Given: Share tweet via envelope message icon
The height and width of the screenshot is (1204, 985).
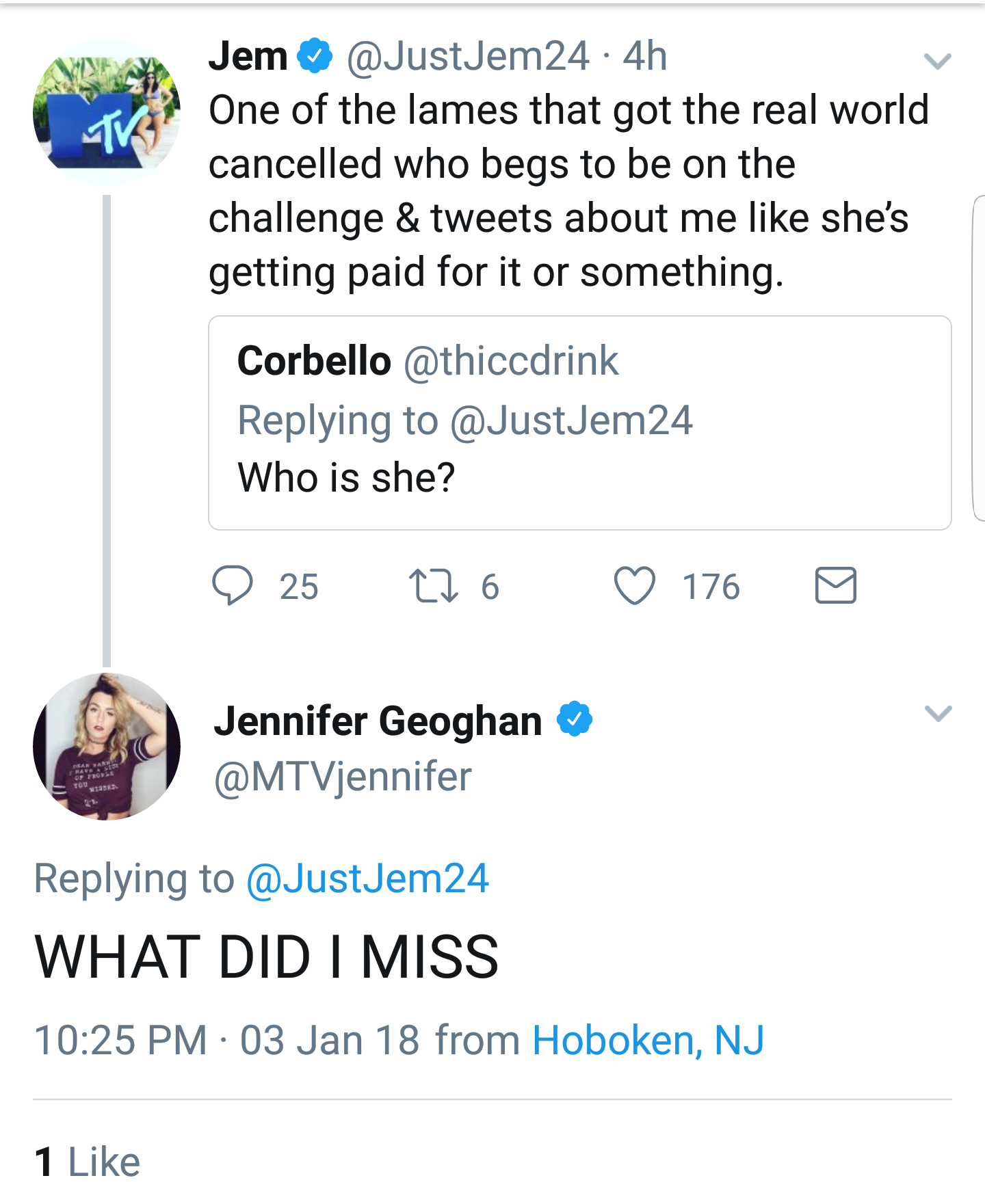Looking at the screenshot, I should pos(835,586).
